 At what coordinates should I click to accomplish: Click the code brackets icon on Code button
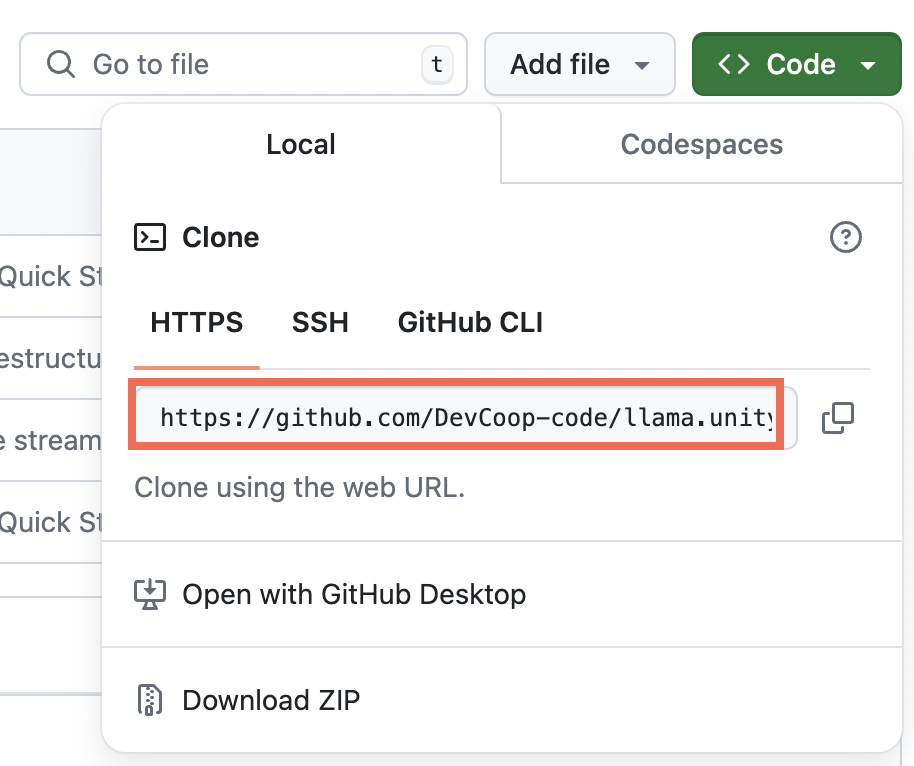(x=733, y=64)
